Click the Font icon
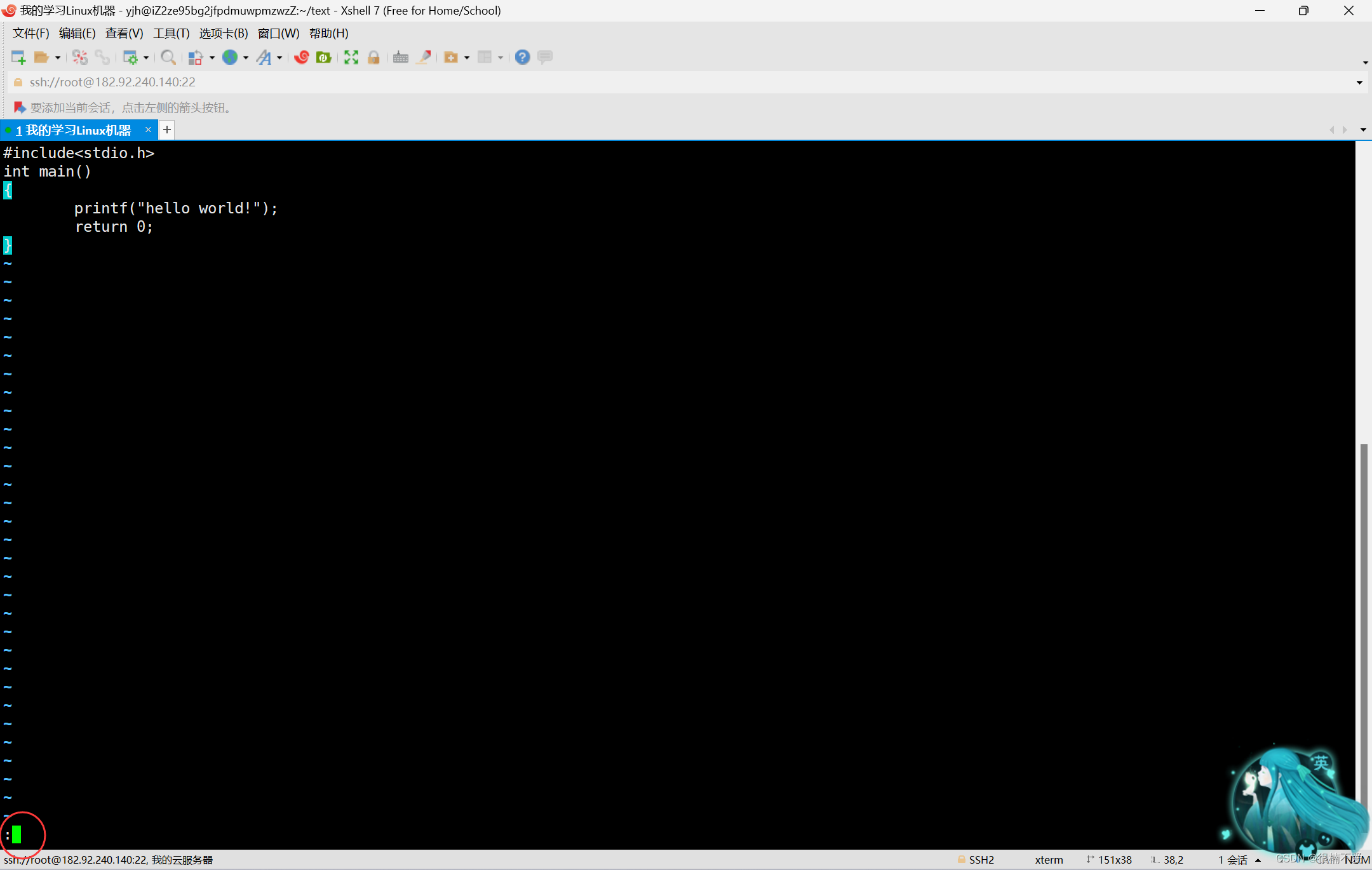This screenshot has width=1372, height=870. pos(264,58)
